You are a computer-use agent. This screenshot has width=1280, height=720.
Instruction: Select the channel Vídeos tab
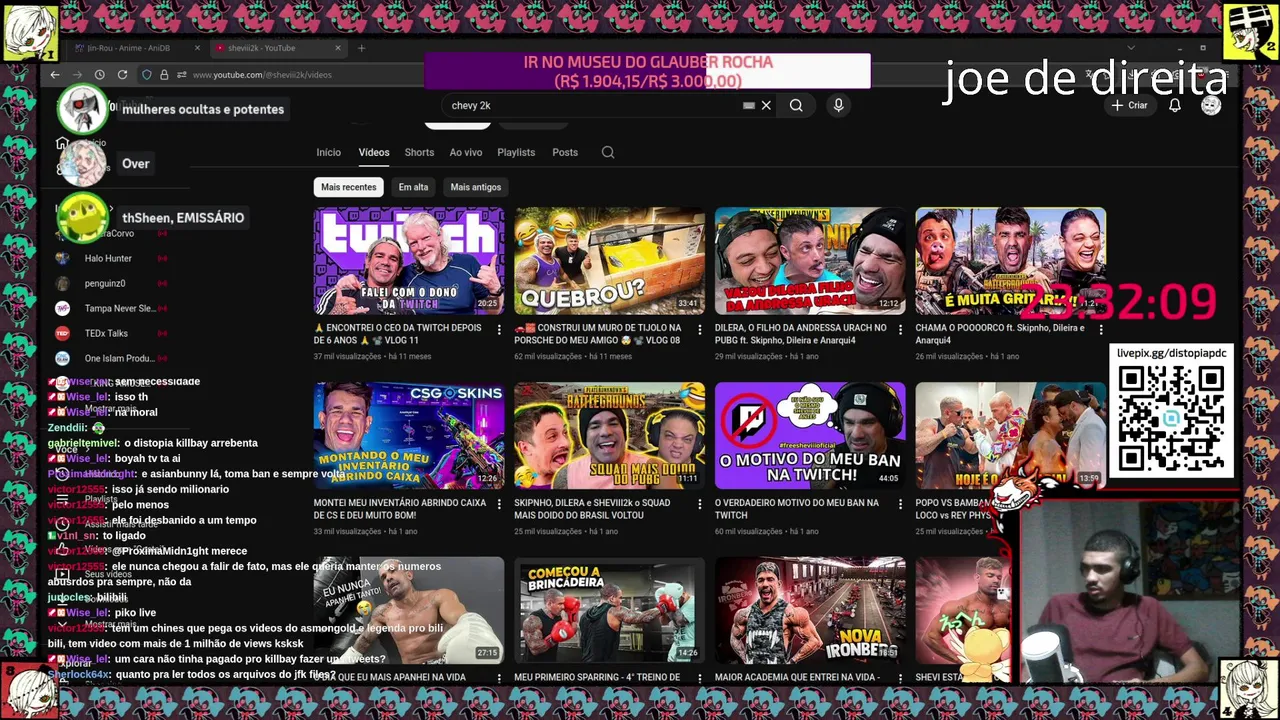coord(374,152)
